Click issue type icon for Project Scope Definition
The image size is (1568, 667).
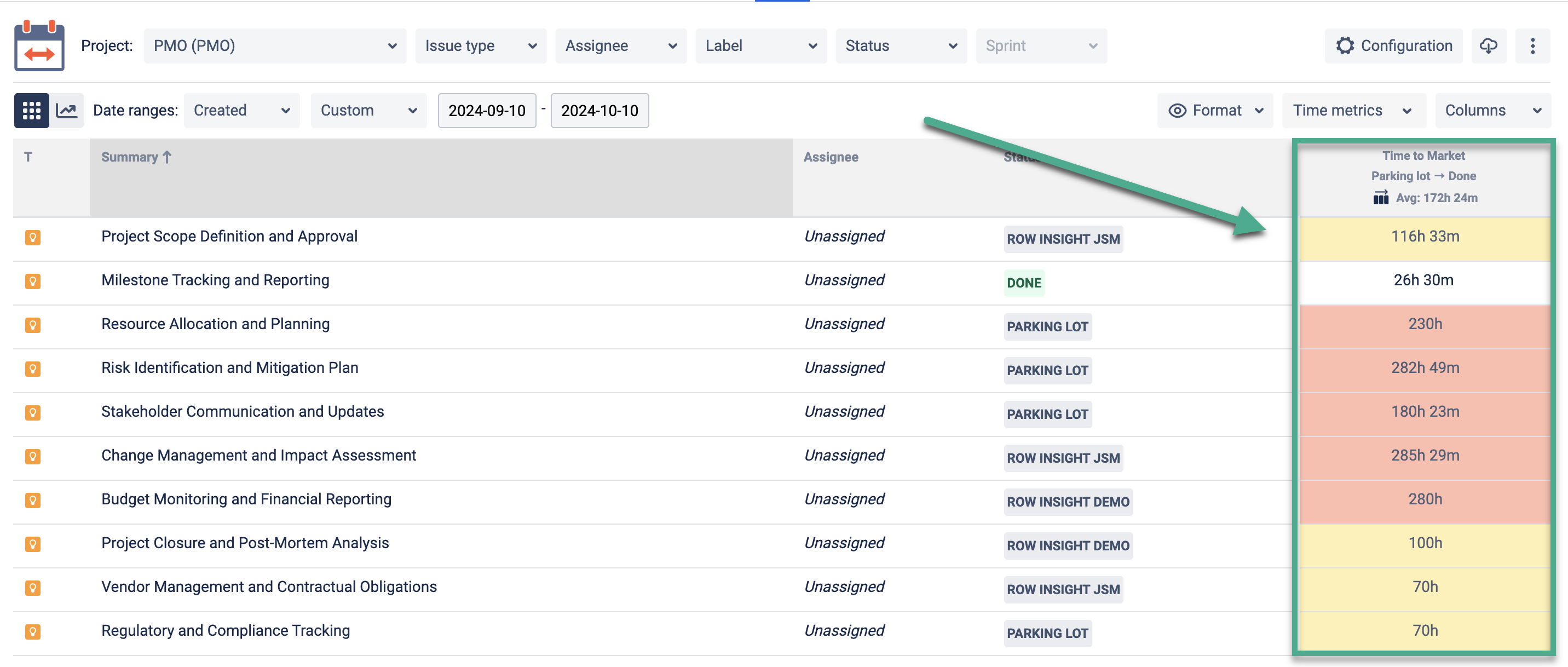[33, 237]
